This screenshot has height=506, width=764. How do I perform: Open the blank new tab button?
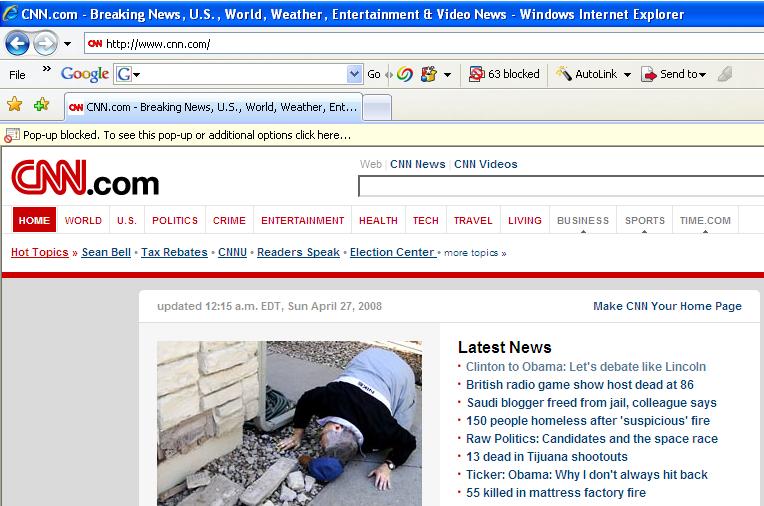[377, 107]
